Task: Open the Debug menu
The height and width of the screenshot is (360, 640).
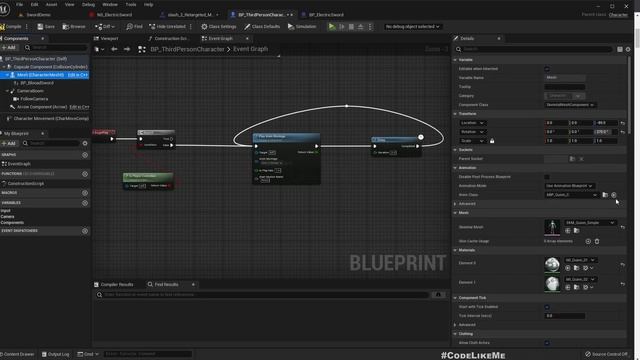Action: point(88,4)
